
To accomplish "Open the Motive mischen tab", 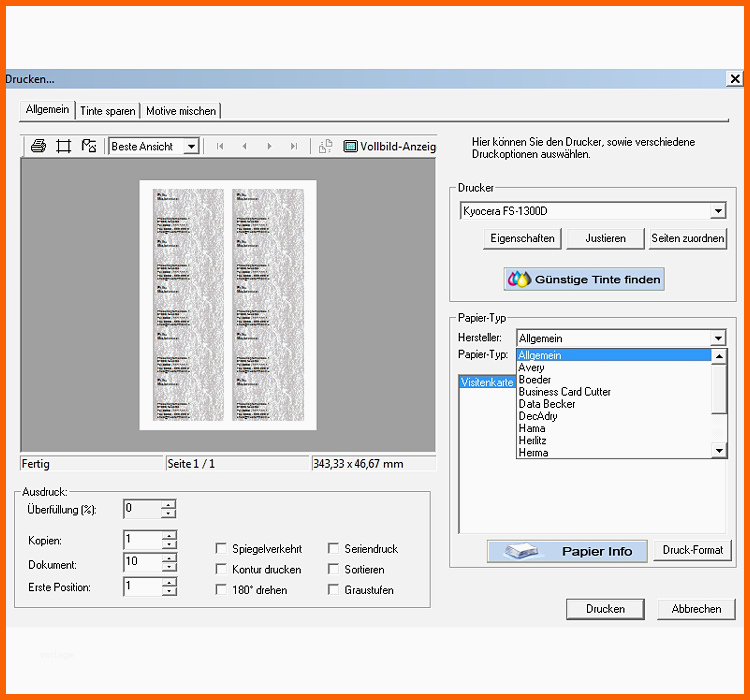I will point(181,111).
